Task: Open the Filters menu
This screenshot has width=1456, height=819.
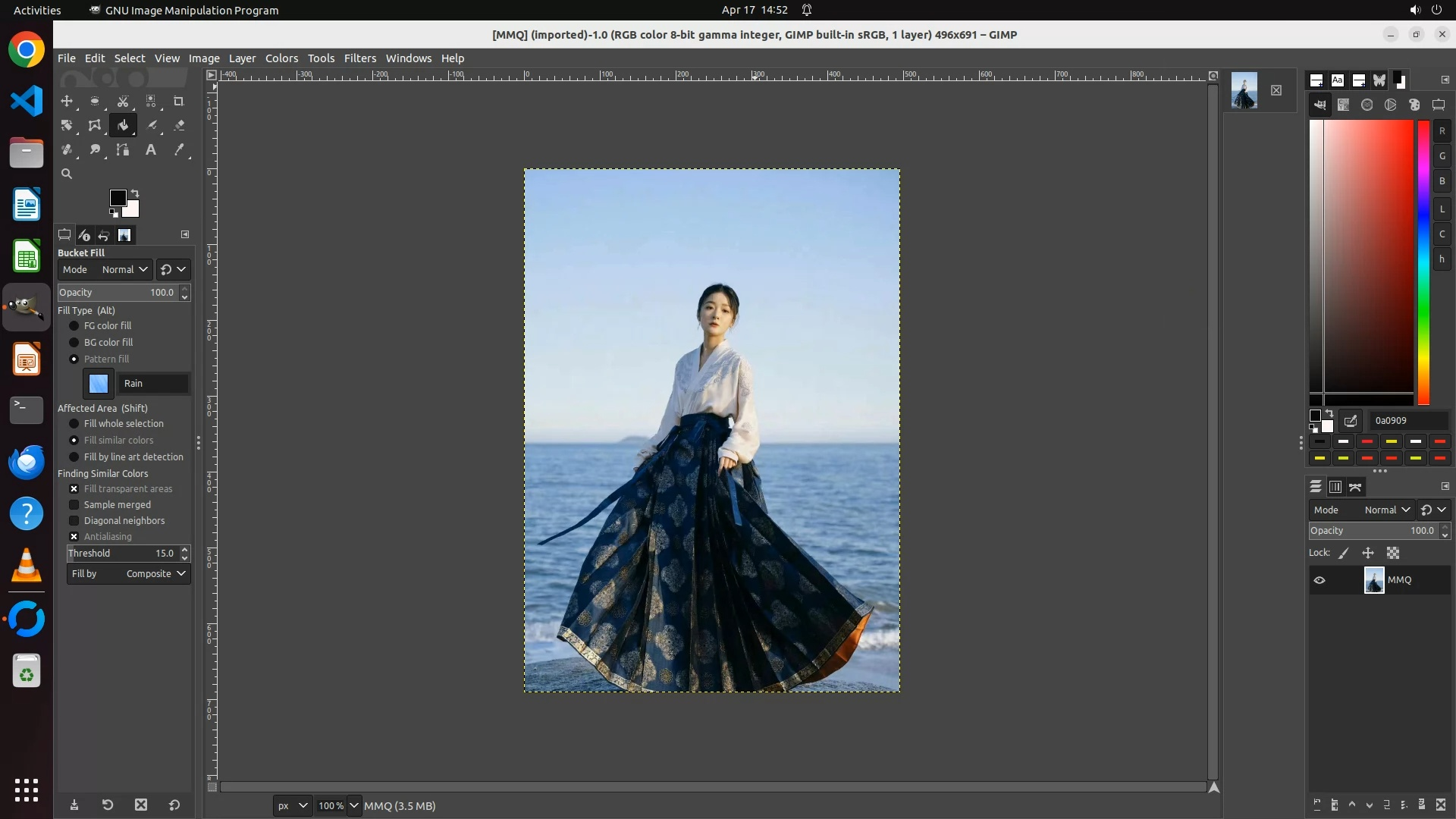Action: 359,58
